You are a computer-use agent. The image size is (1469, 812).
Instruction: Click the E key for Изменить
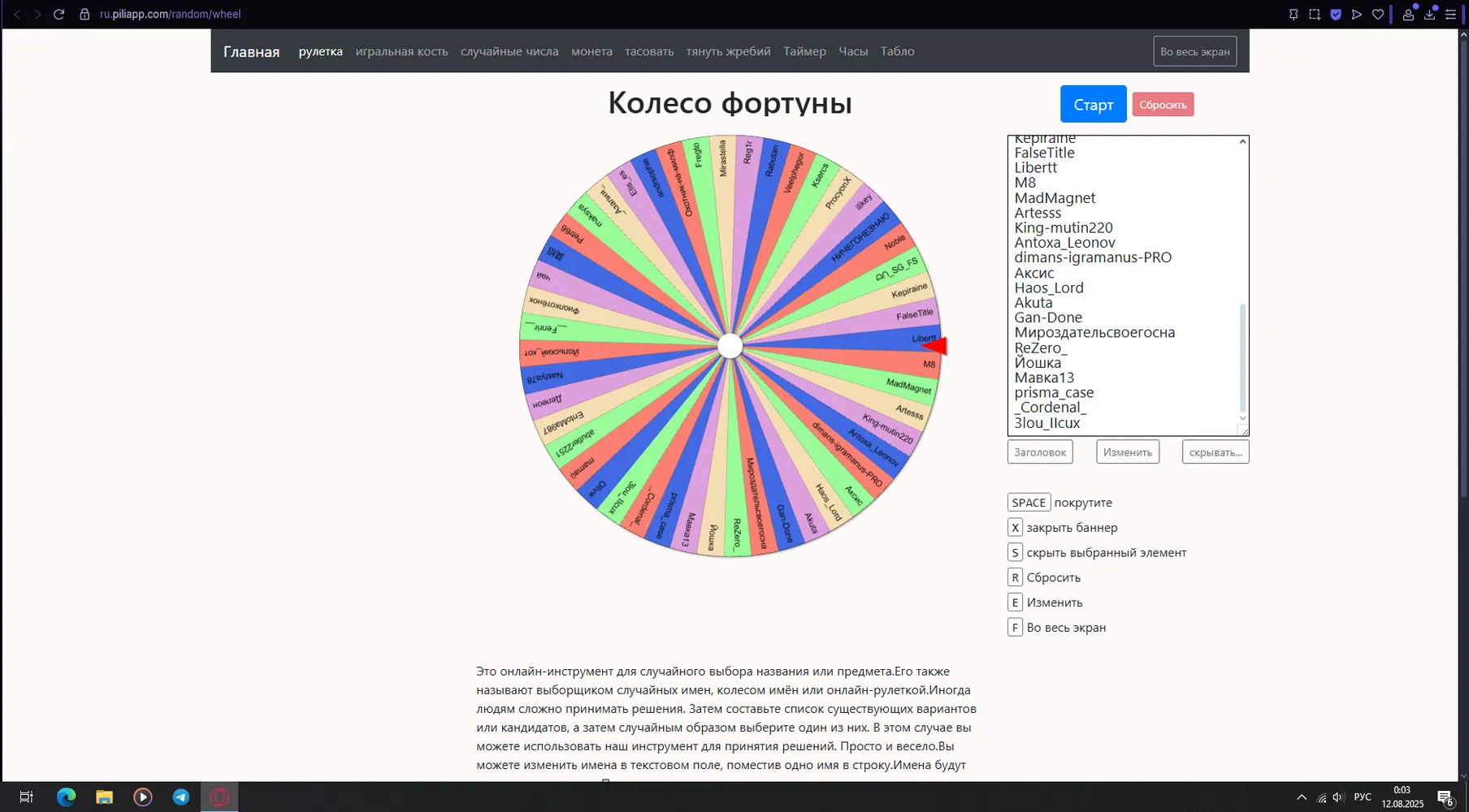[x=1015, y=603]
